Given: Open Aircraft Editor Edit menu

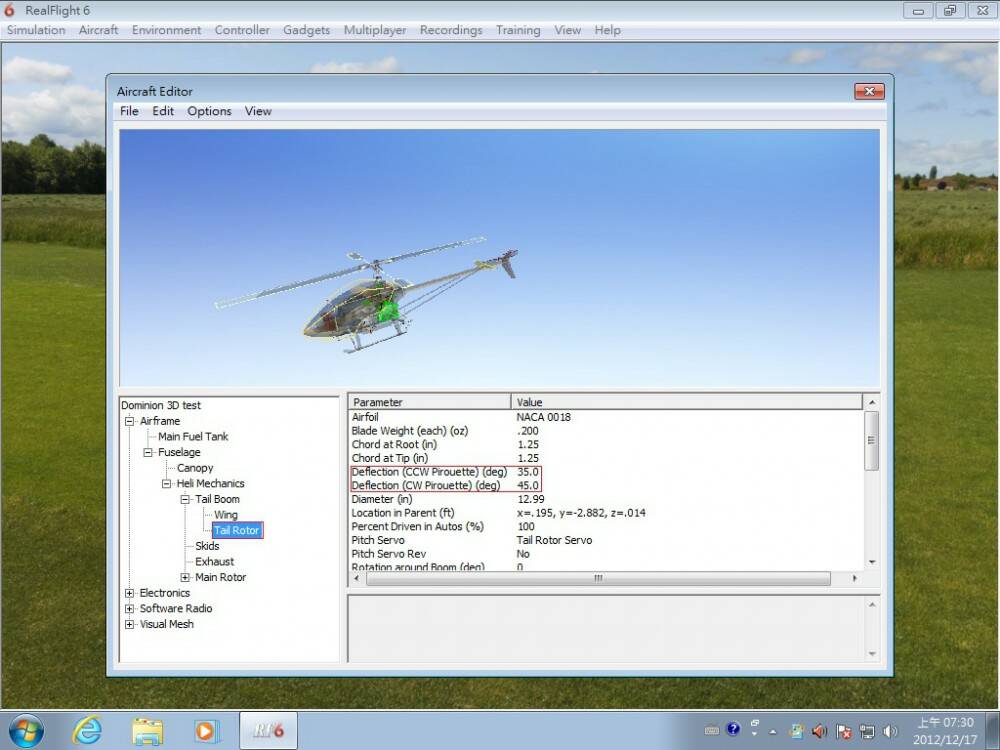Looking at the screenshot, I should (163, 111).
